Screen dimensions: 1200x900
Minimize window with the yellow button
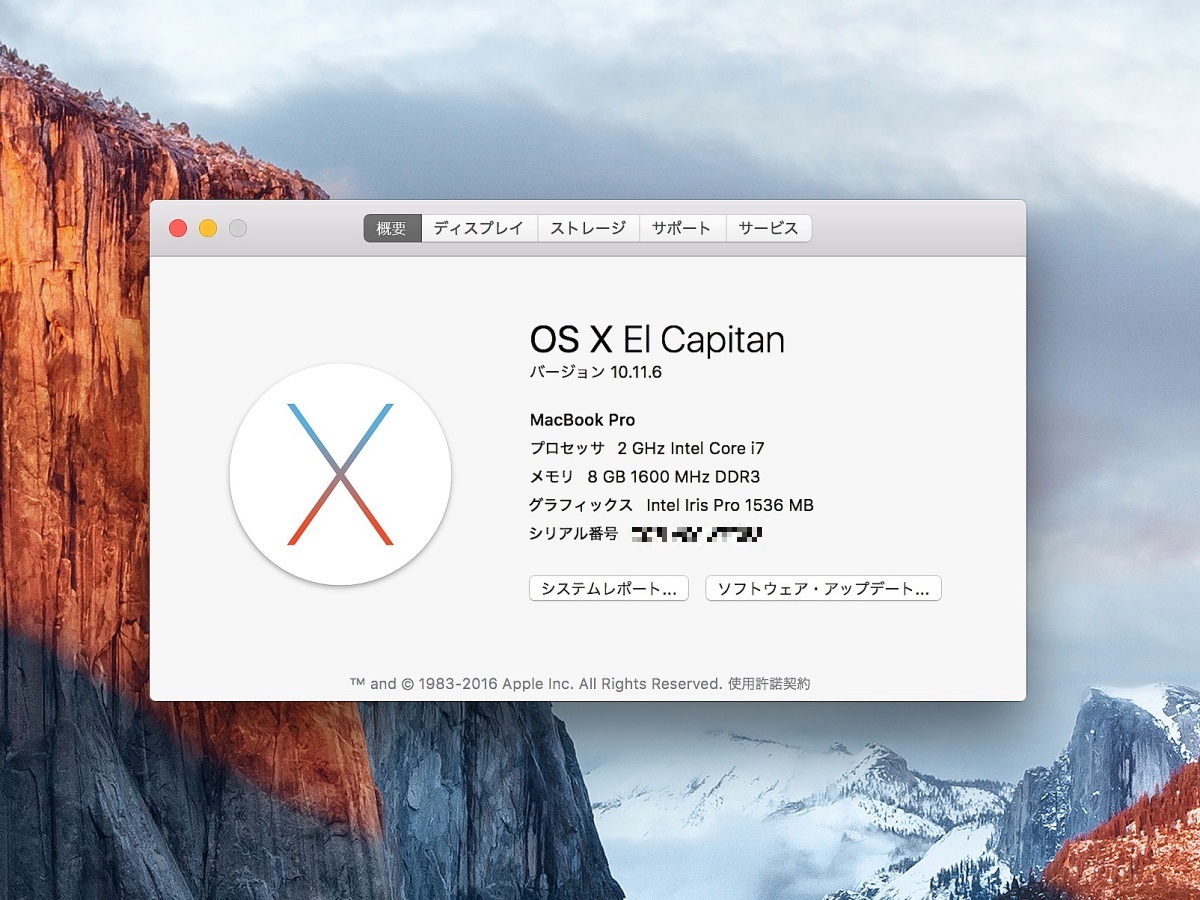208,228
